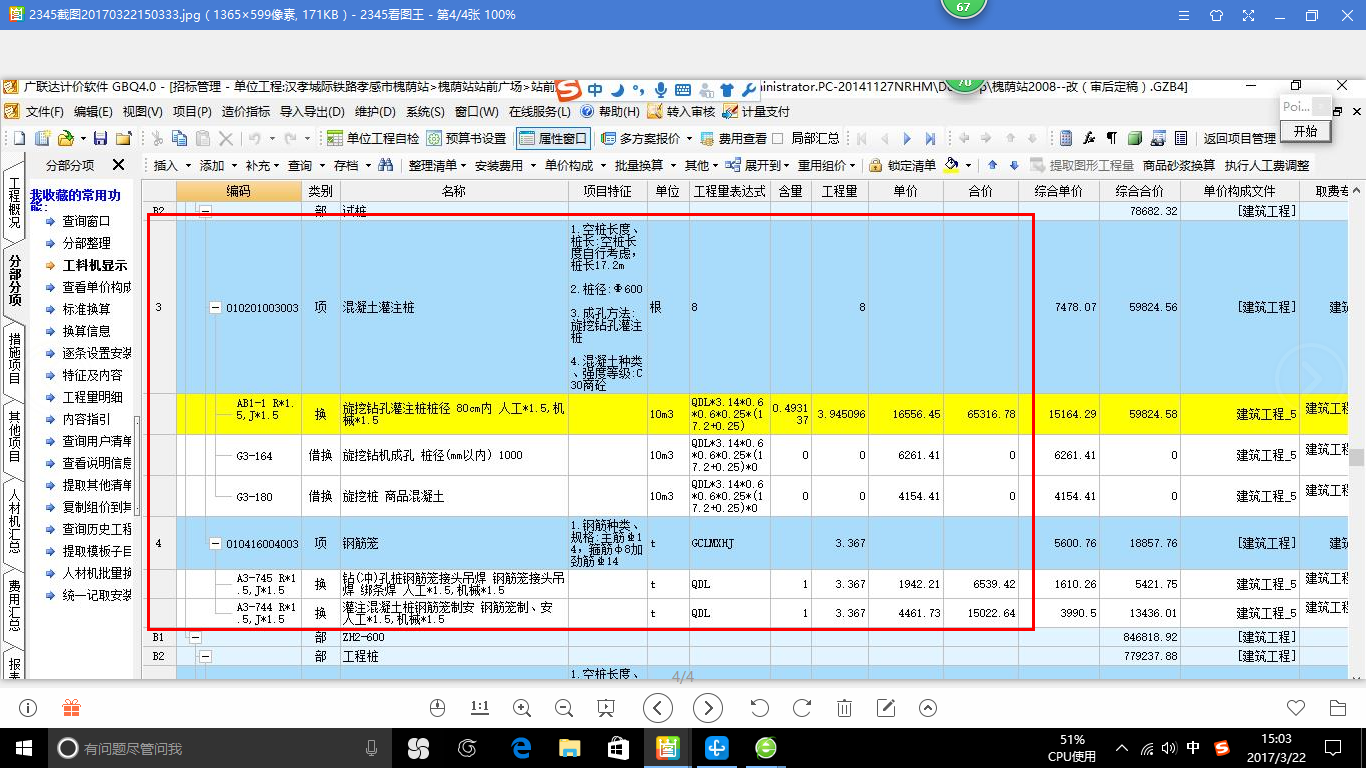The image size is (1366, 768).
Task: Open fill color bucket dropdown
Action: (x=968, y=166)
